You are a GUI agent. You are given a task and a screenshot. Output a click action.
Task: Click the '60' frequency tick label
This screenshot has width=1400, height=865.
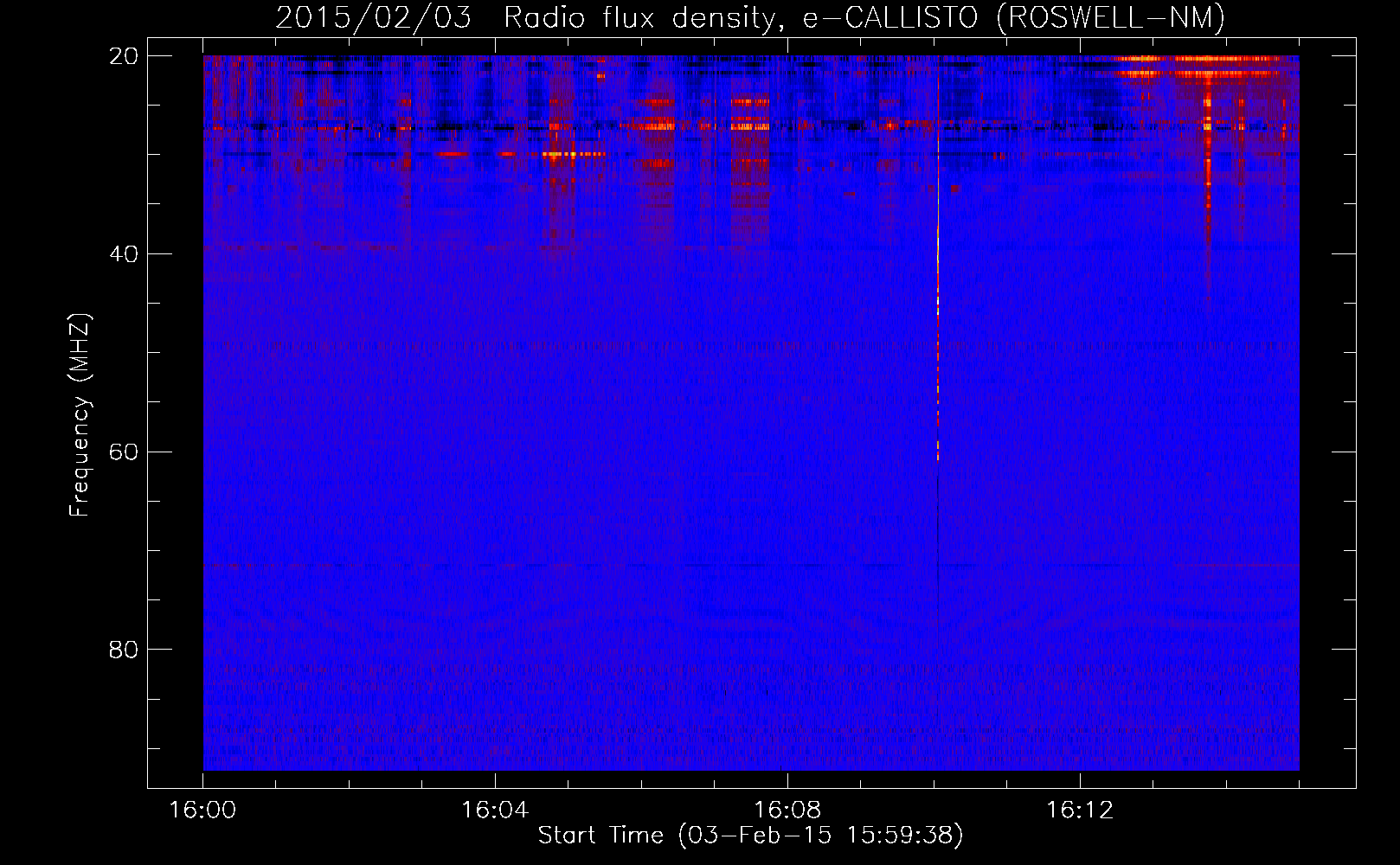click(124, 452)
